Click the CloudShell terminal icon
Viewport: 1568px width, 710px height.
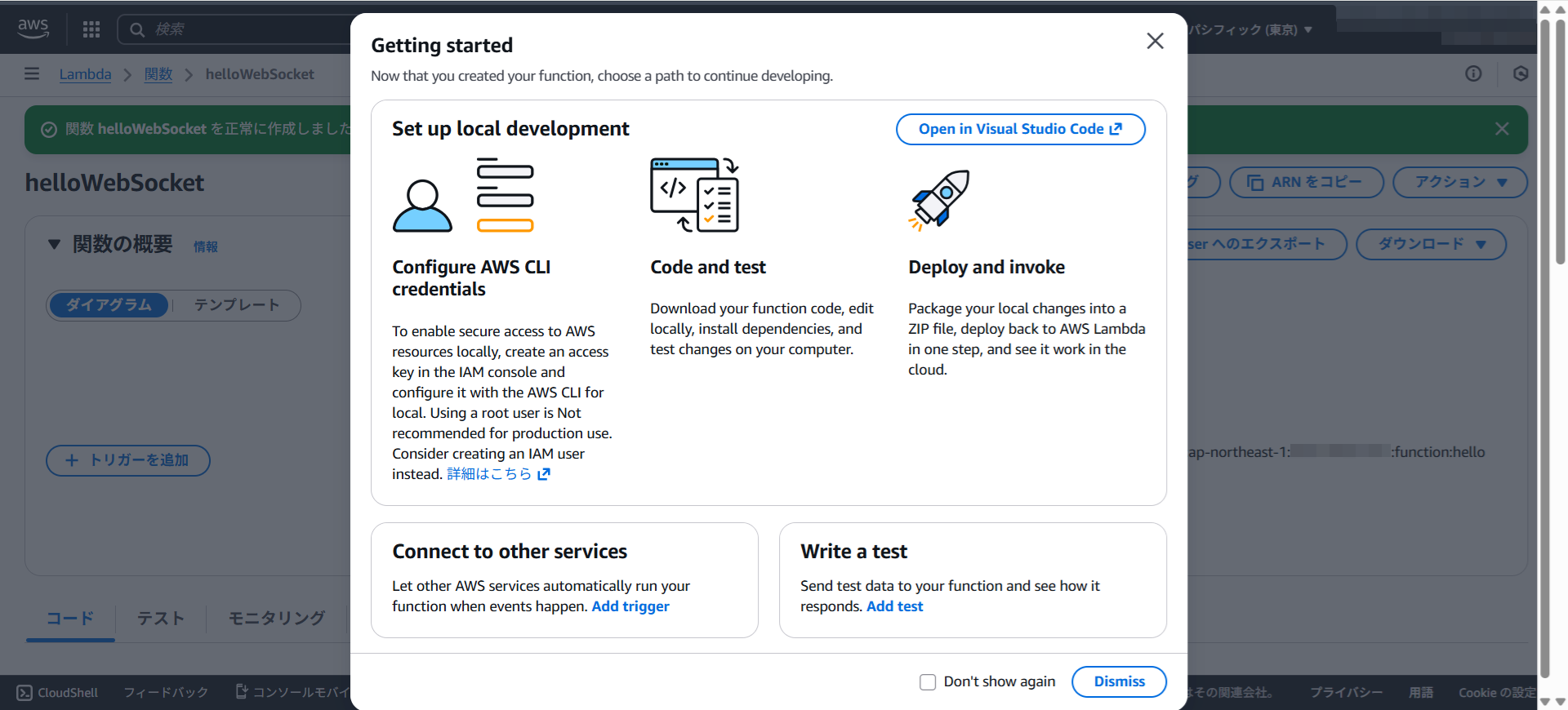click(24, 692)
